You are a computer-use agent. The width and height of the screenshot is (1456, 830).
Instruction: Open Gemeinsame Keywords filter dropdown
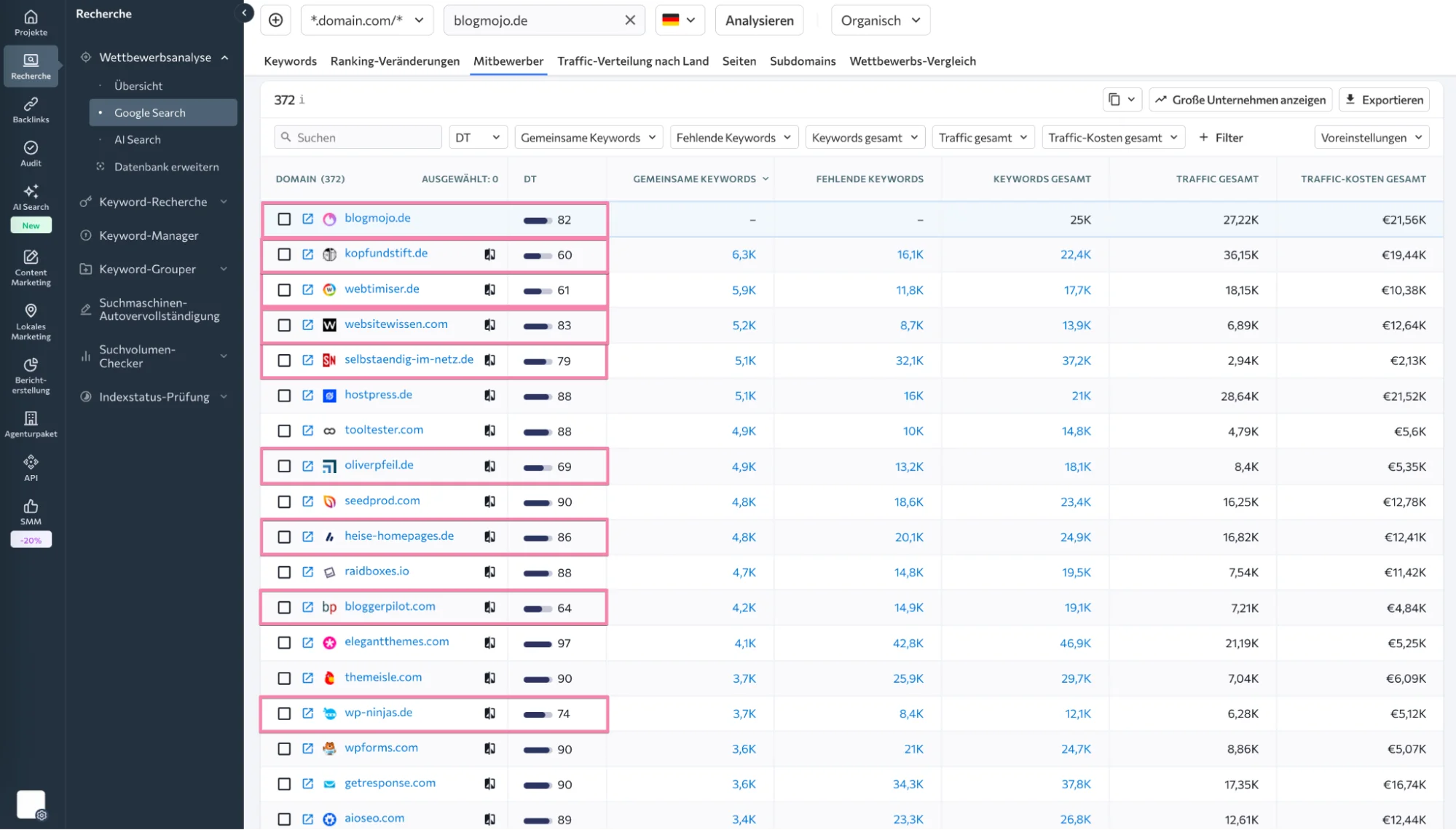click(589, 138)
